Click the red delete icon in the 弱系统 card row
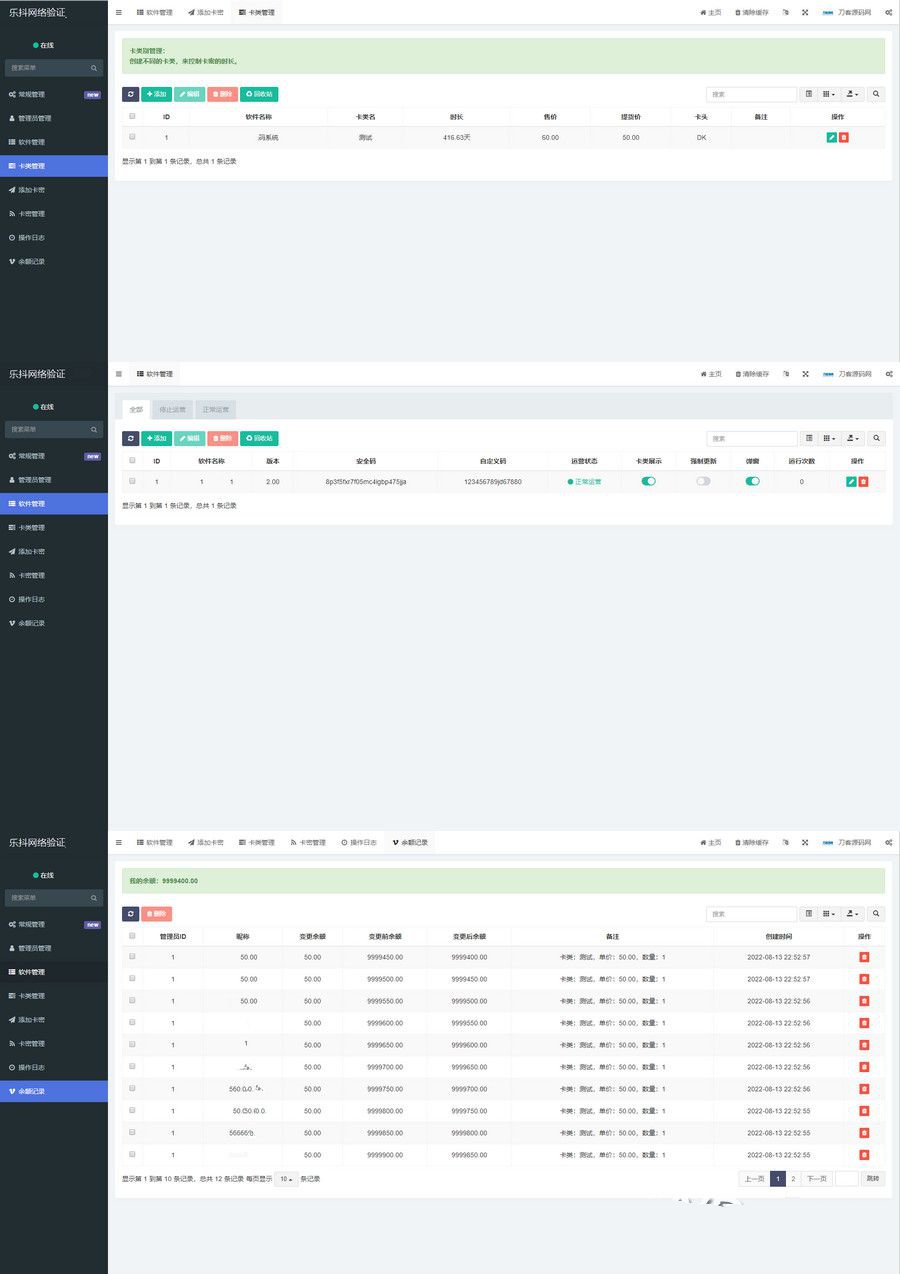 click(844, 137)
